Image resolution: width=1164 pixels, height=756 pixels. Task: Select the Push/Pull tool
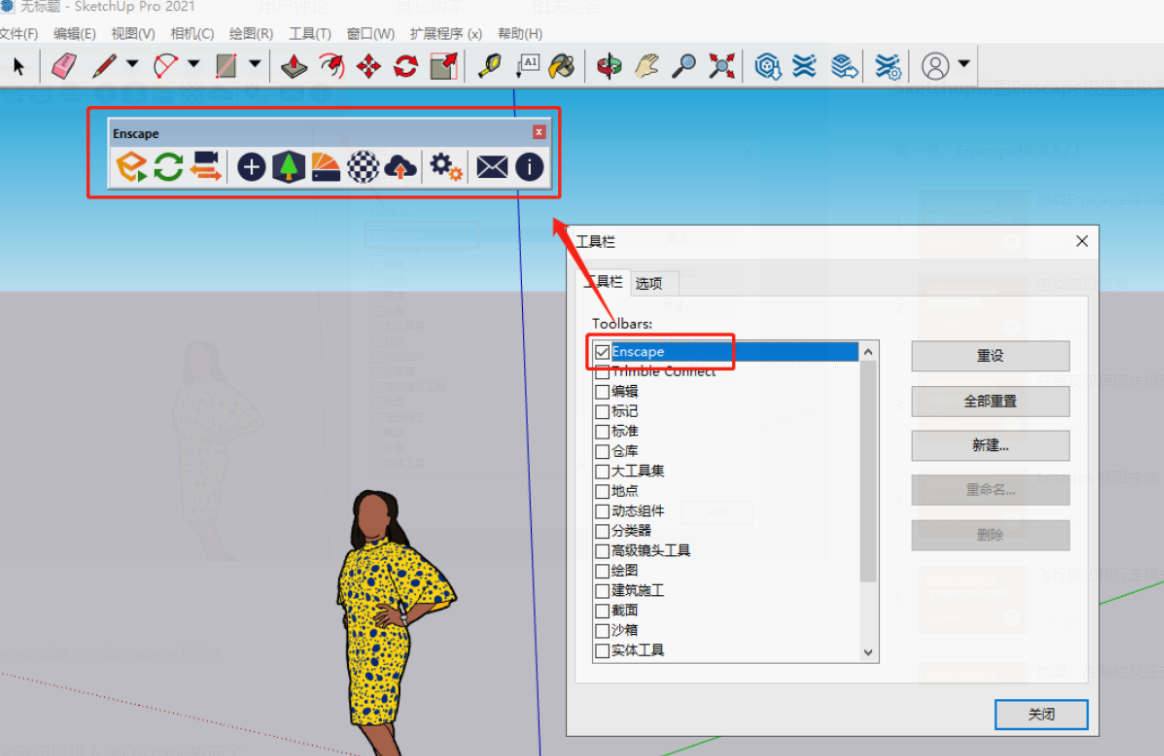tap(293, 67)
